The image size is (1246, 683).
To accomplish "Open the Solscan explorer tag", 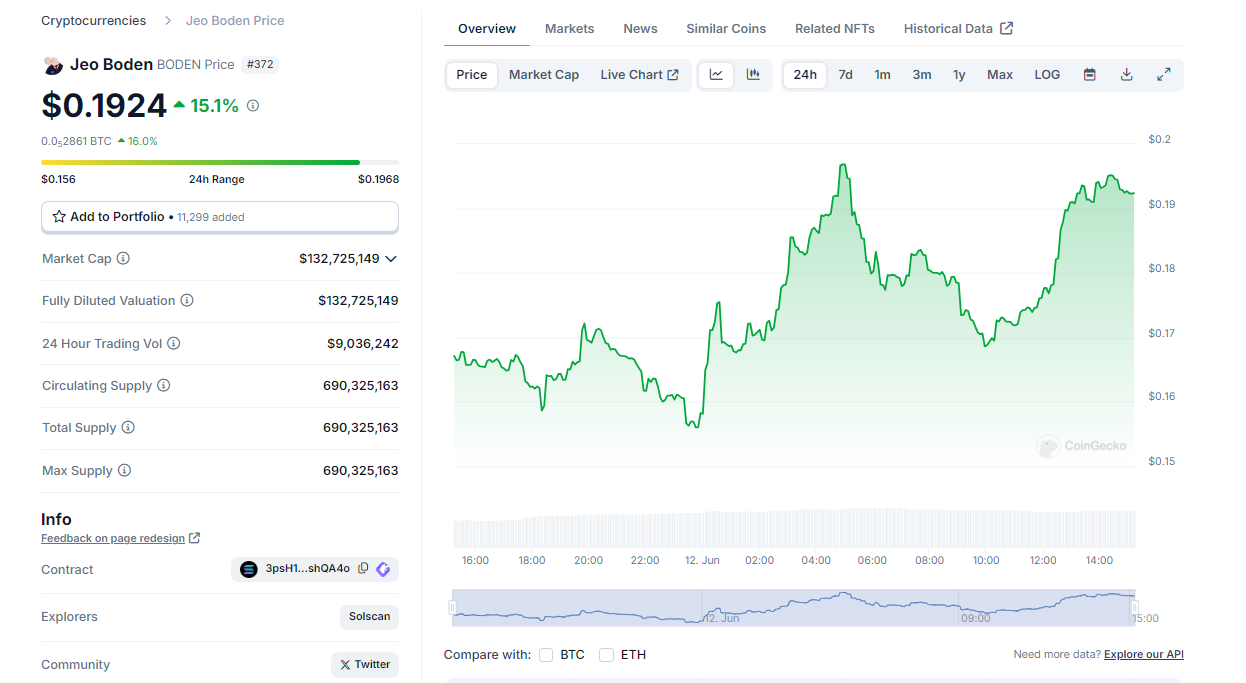I will tap(369, 617).
